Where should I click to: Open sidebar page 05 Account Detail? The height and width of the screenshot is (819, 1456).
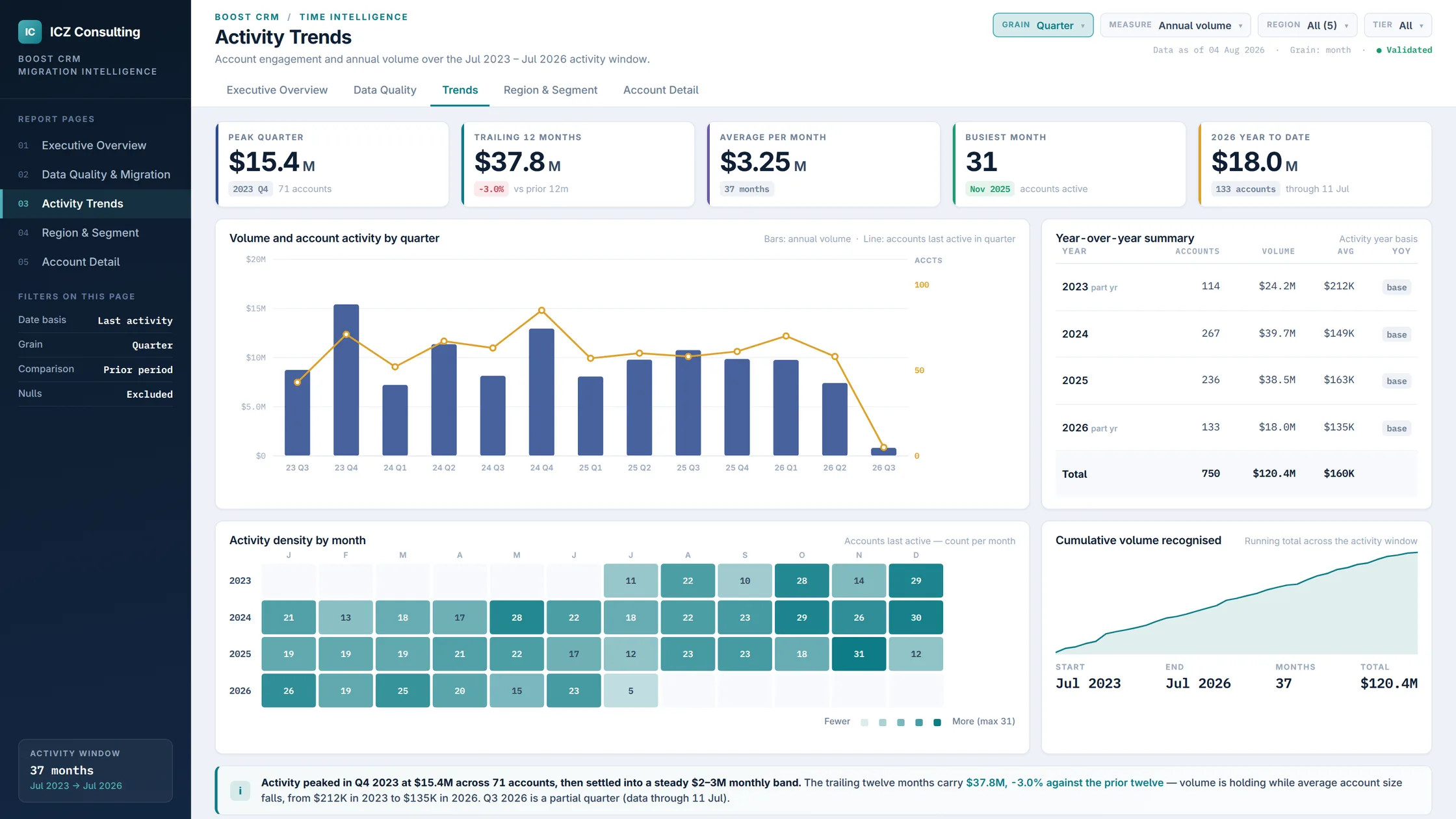pyautogui.click(x=96, y=262)
